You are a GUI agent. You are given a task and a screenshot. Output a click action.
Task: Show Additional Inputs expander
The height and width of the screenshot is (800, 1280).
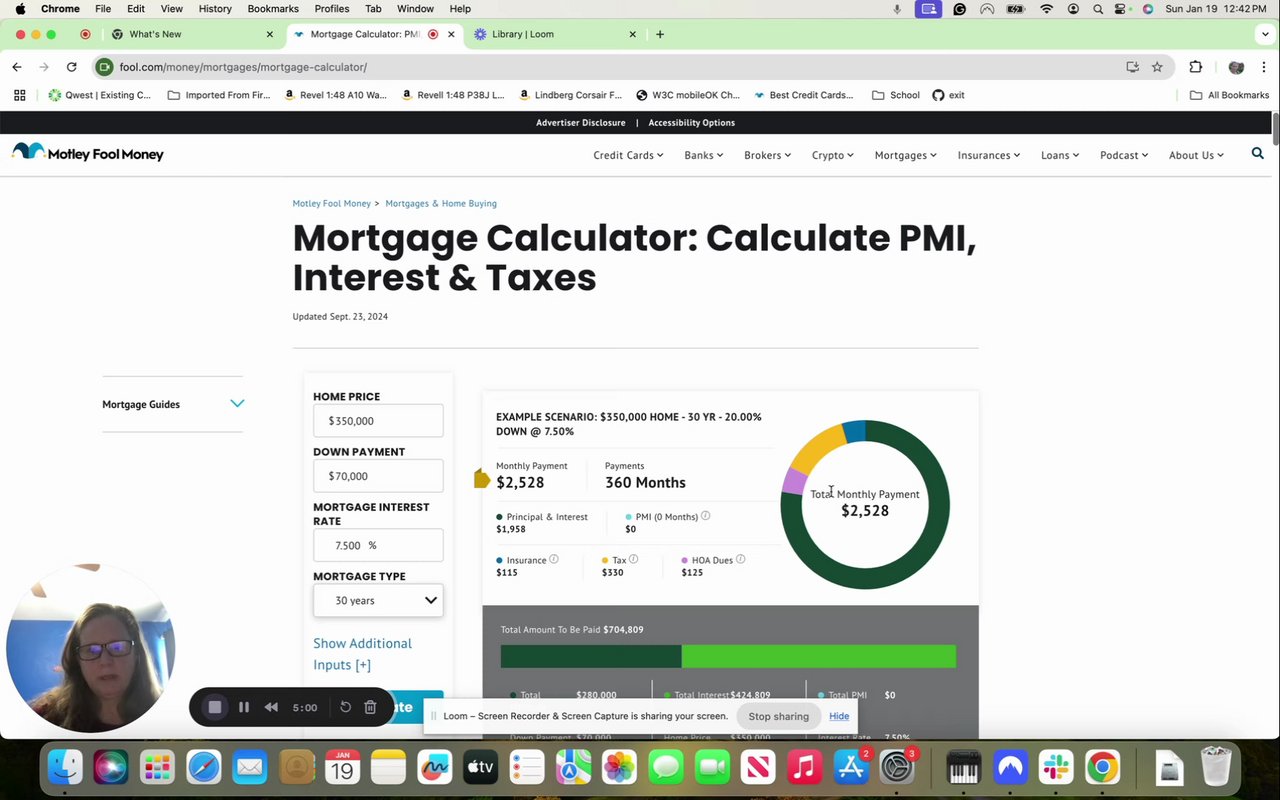coord(362,654)
